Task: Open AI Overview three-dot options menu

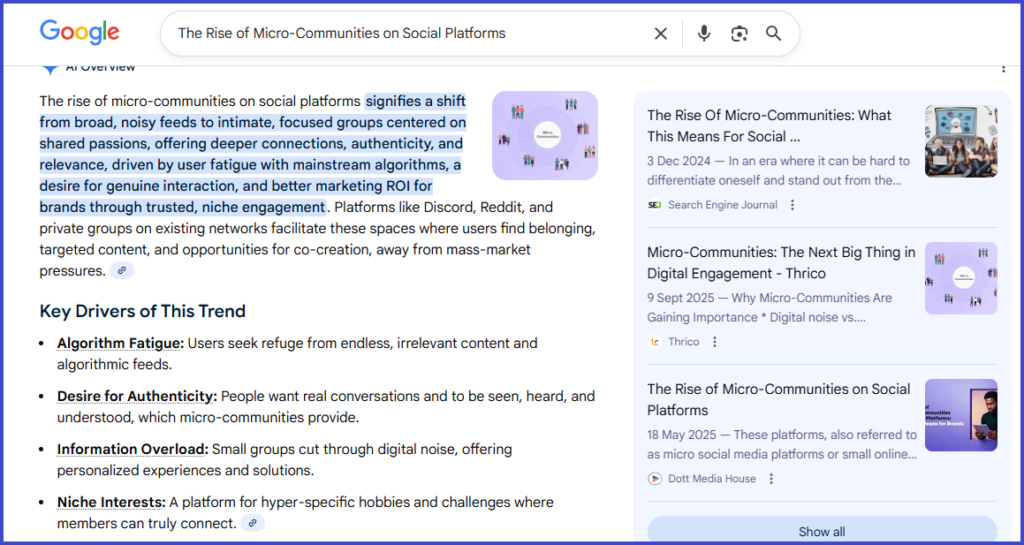Action: pos(1003,68)
